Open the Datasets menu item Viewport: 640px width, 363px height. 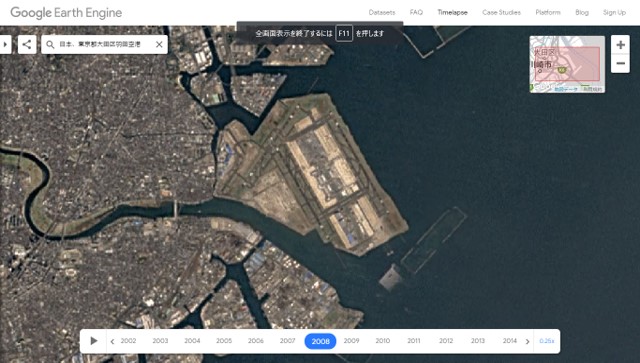(382, 12)
